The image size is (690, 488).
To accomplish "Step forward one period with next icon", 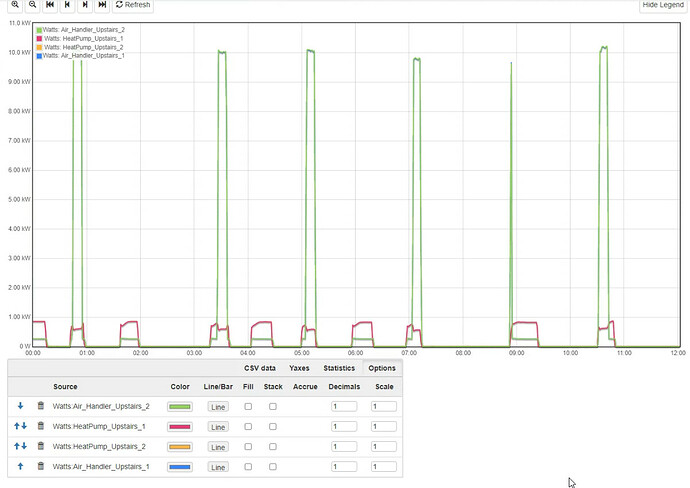I will click(x=85, y=4).
